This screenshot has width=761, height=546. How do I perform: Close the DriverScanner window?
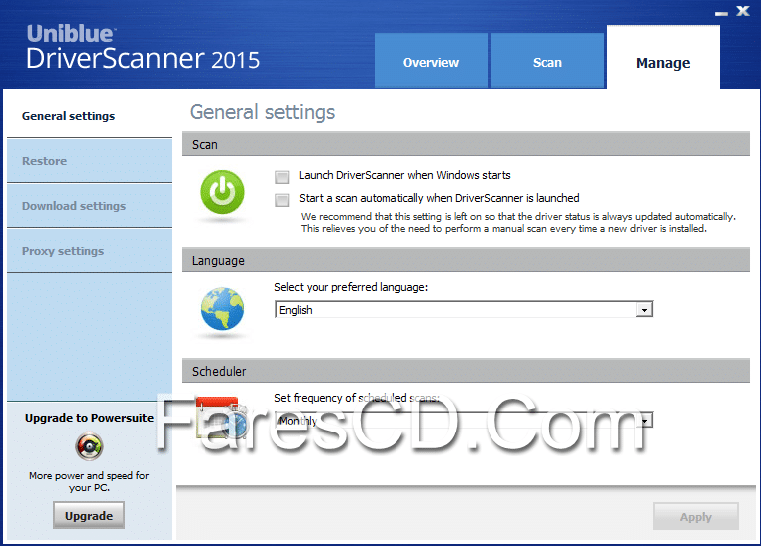click(743, 11)
